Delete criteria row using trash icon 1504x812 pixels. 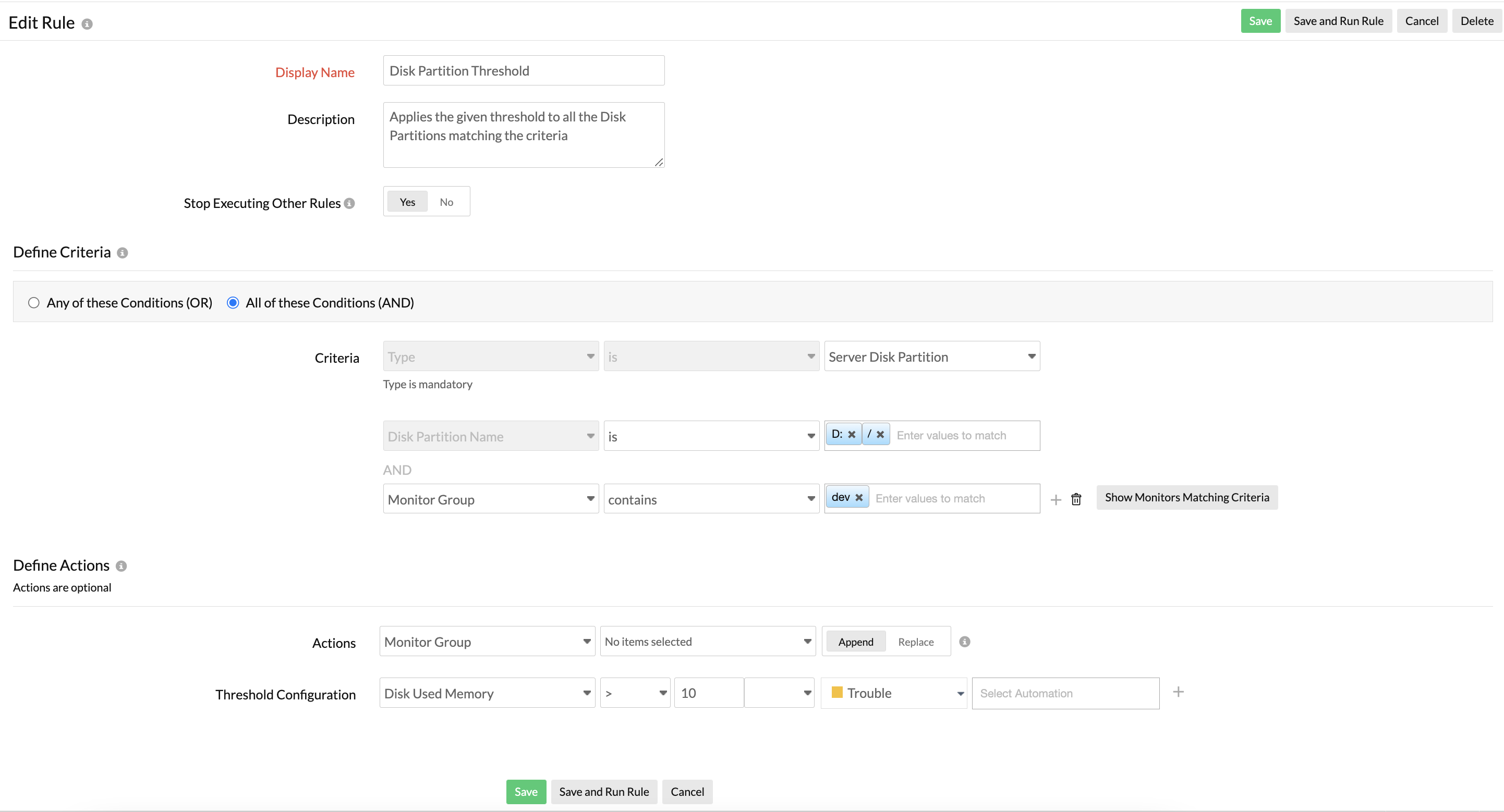1076,499
